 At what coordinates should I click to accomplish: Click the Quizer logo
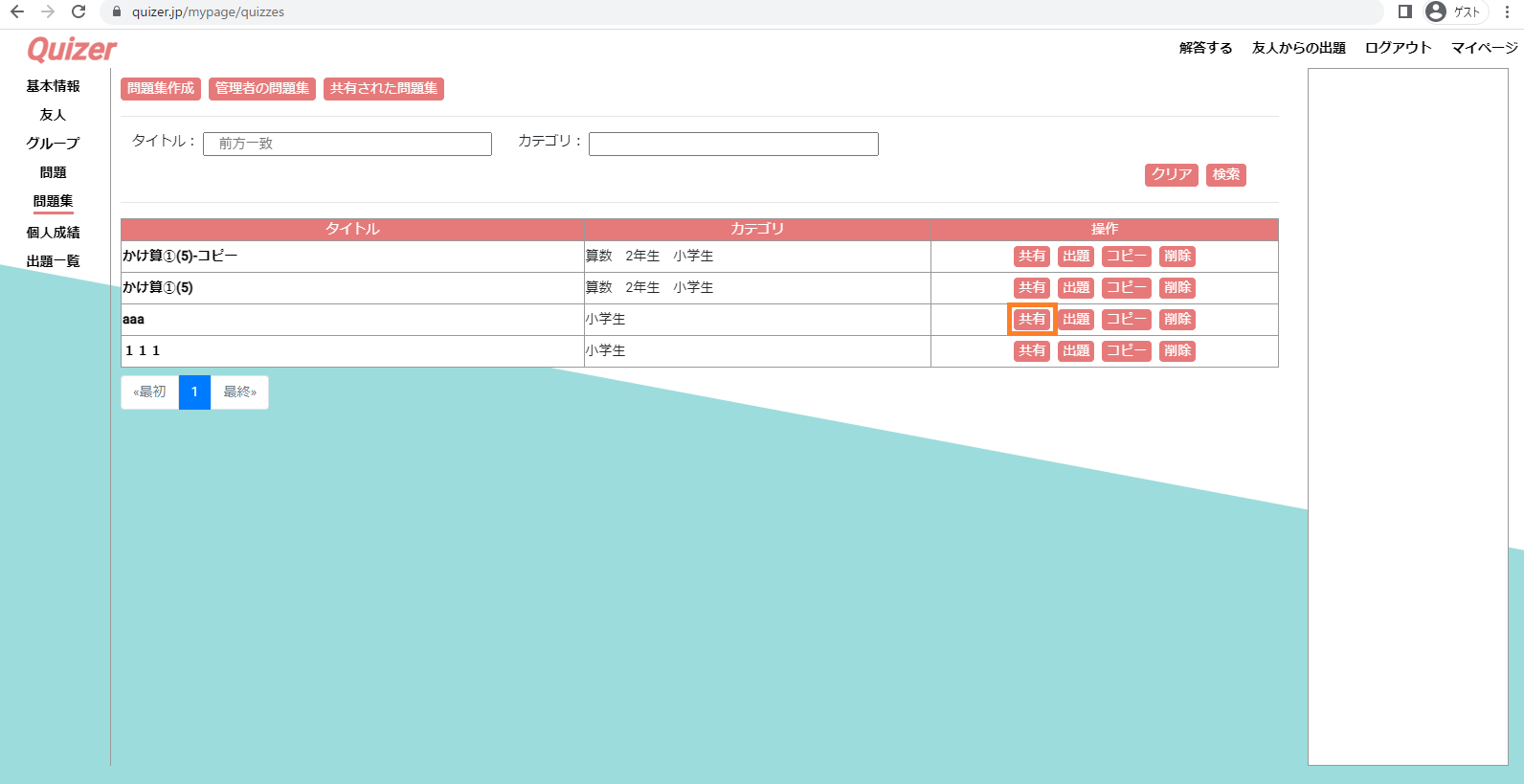click(x=72, y=49)
